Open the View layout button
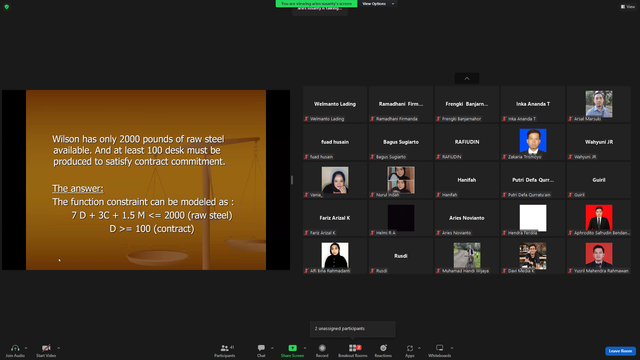This screenshot has width=640, height=360. pos(628,7)
